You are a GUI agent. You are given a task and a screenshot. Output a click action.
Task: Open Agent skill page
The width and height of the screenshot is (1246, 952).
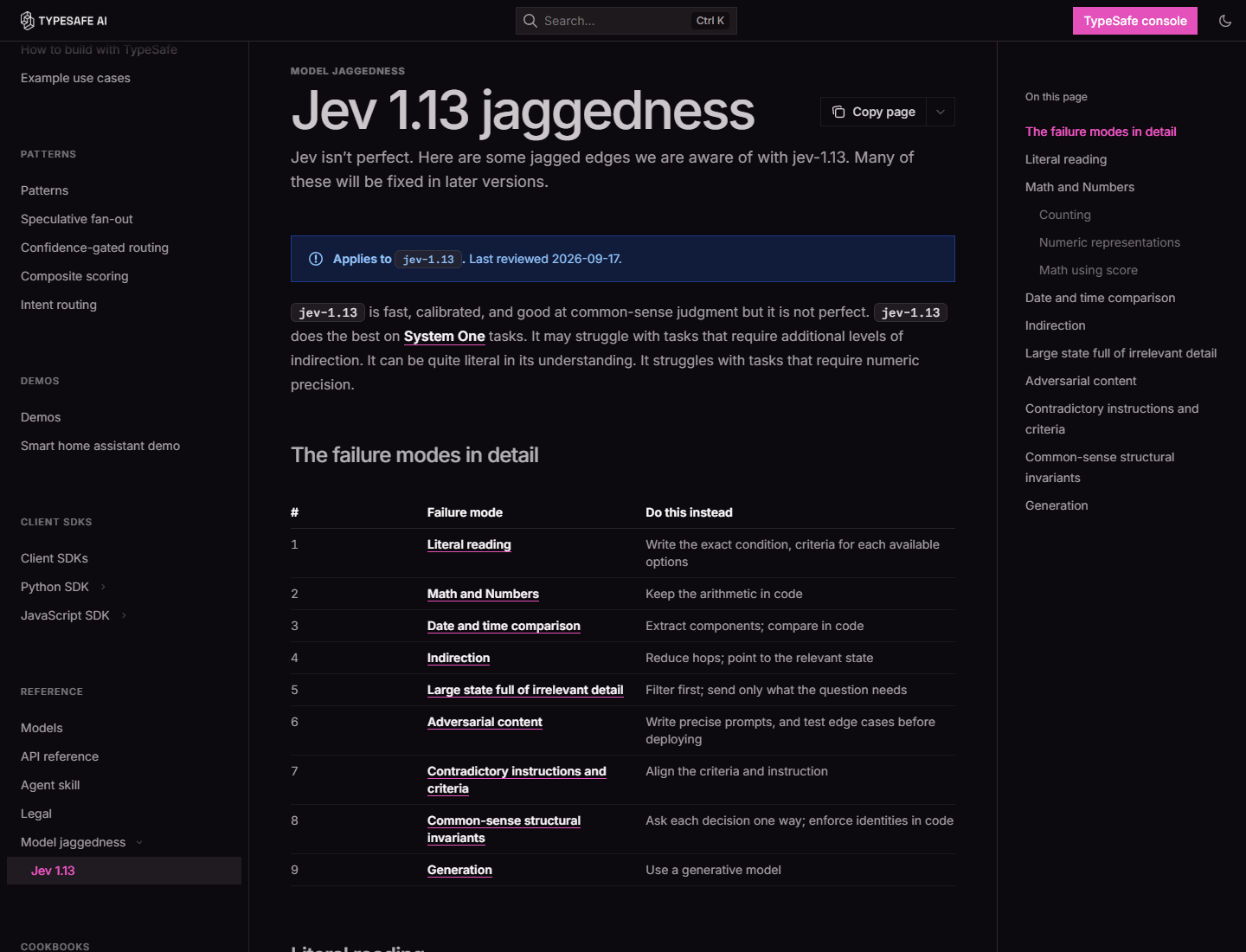pyautogui.click(x=50, y=785)
